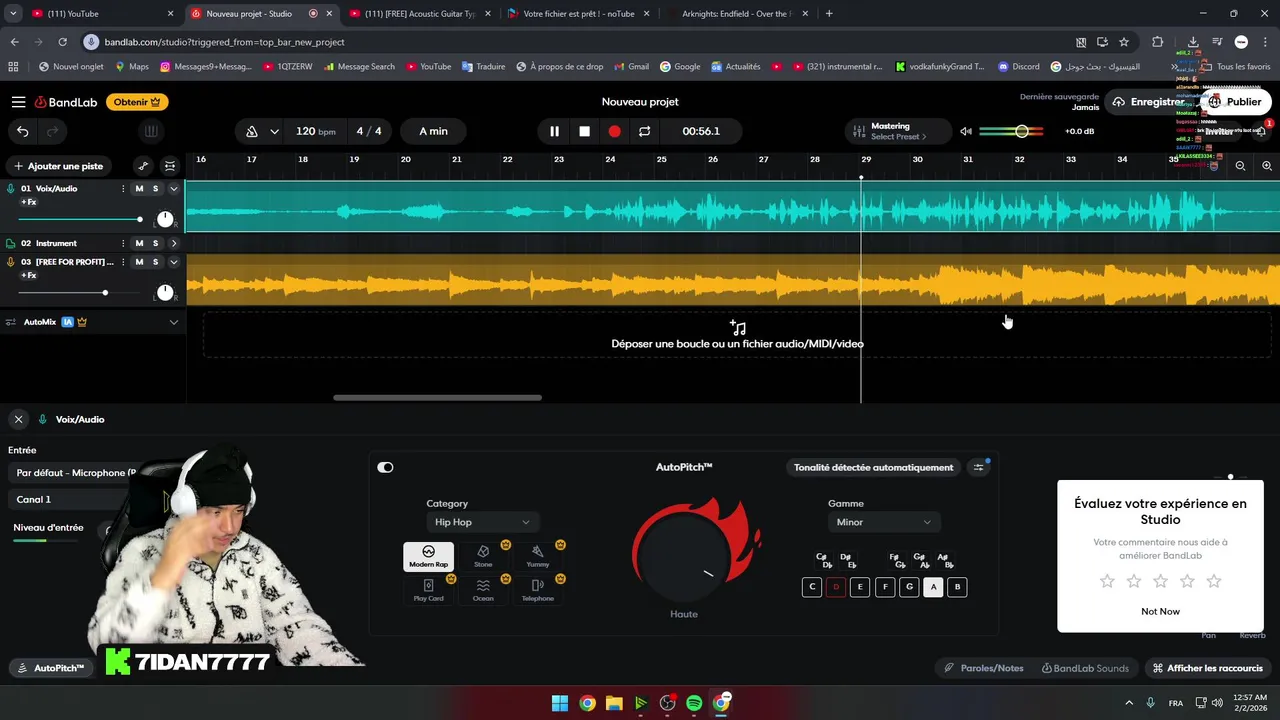Toggle the track height collapse icon
The height and width of the screenshot is (720, 1280).
coord(170,166)
